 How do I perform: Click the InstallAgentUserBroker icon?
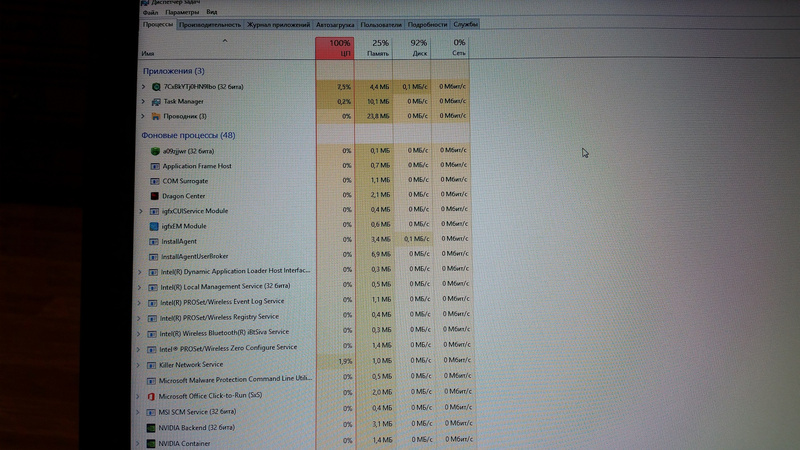[x=153, y=257]
